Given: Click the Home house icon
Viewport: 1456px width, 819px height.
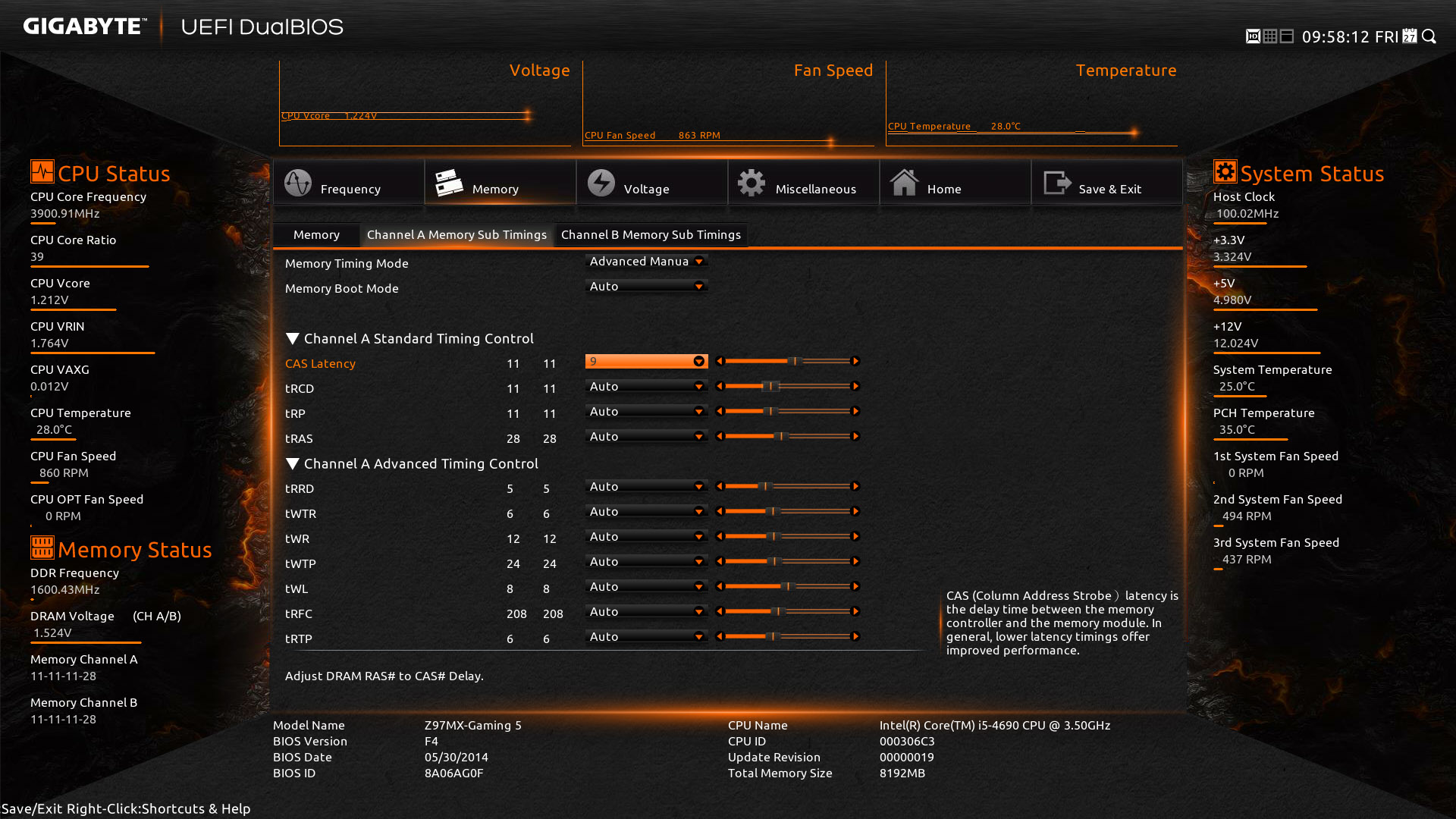Looking at the screenshot, I should point(904,183).
